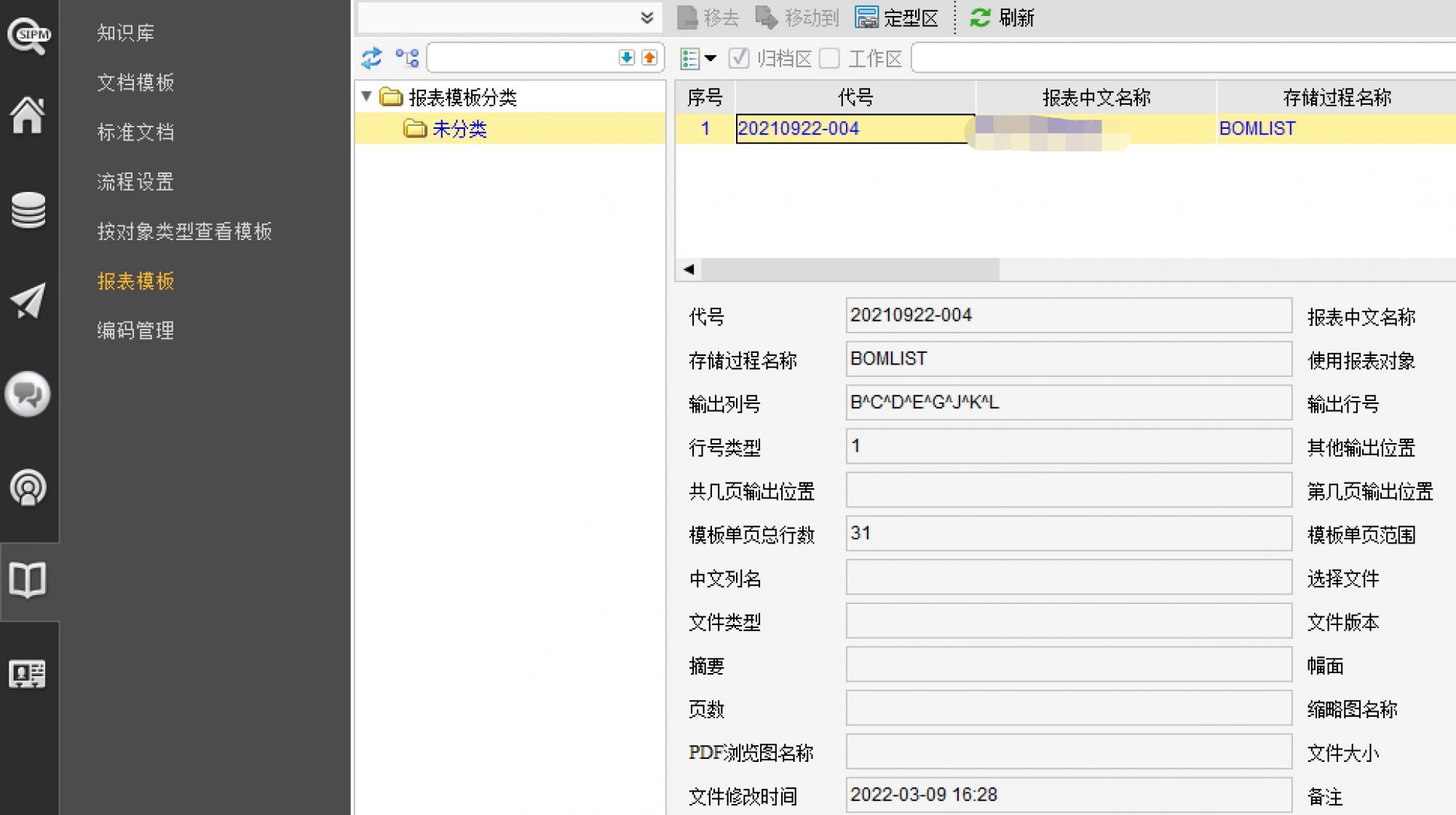Open 流程设置 menu item
1456x815 pixels.
click(135, 181)
